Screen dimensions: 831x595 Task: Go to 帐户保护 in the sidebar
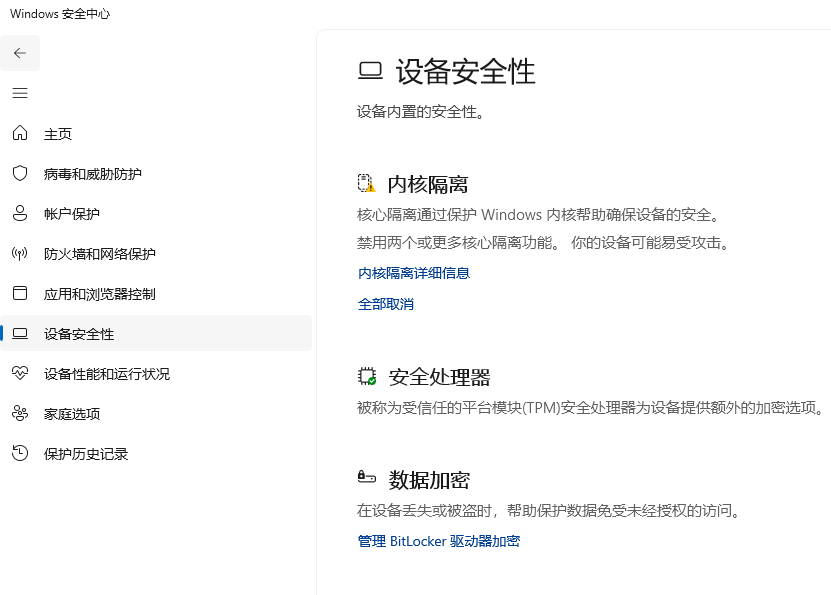click(72, 214)
